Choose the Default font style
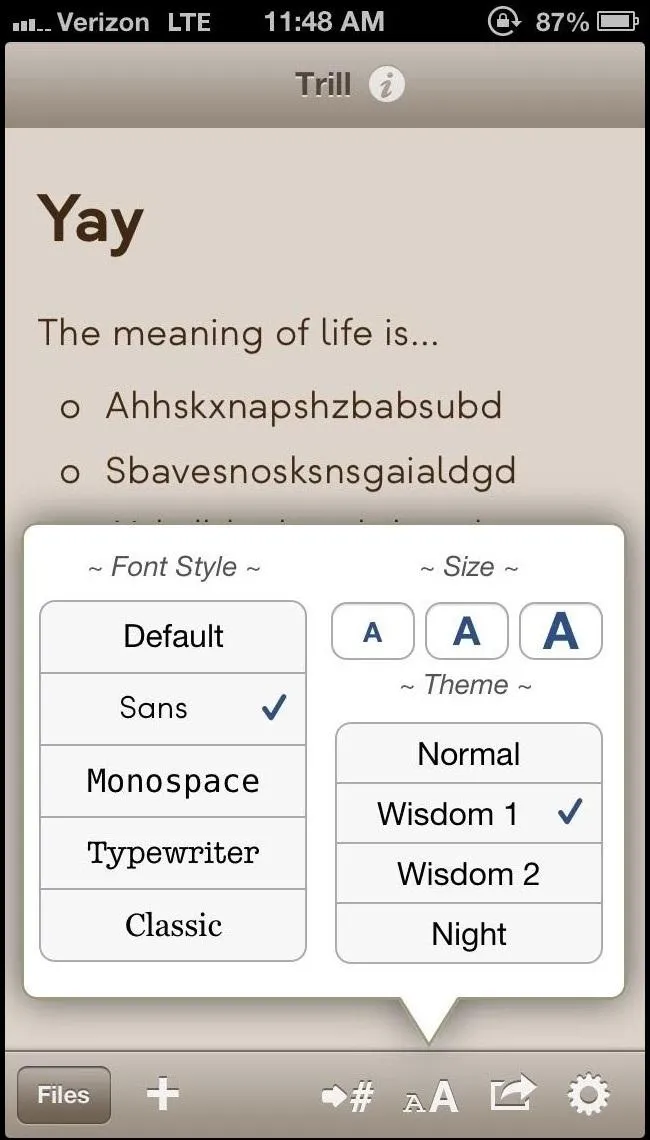Viewport: 650px width, 1140px height. pos(173,637)
